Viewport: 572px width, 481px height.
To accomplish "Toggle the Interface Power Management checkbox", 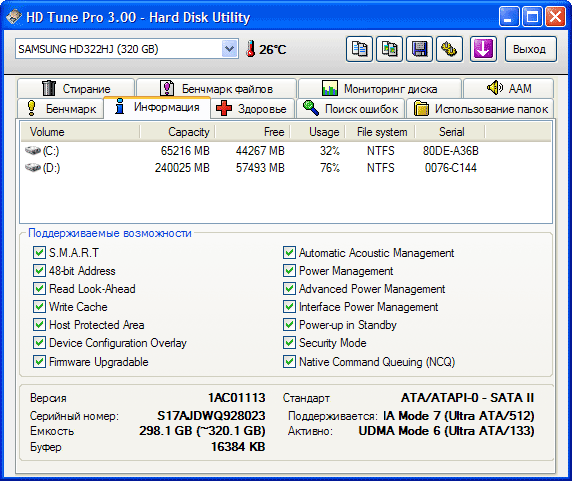I will (x=289, y=306).
